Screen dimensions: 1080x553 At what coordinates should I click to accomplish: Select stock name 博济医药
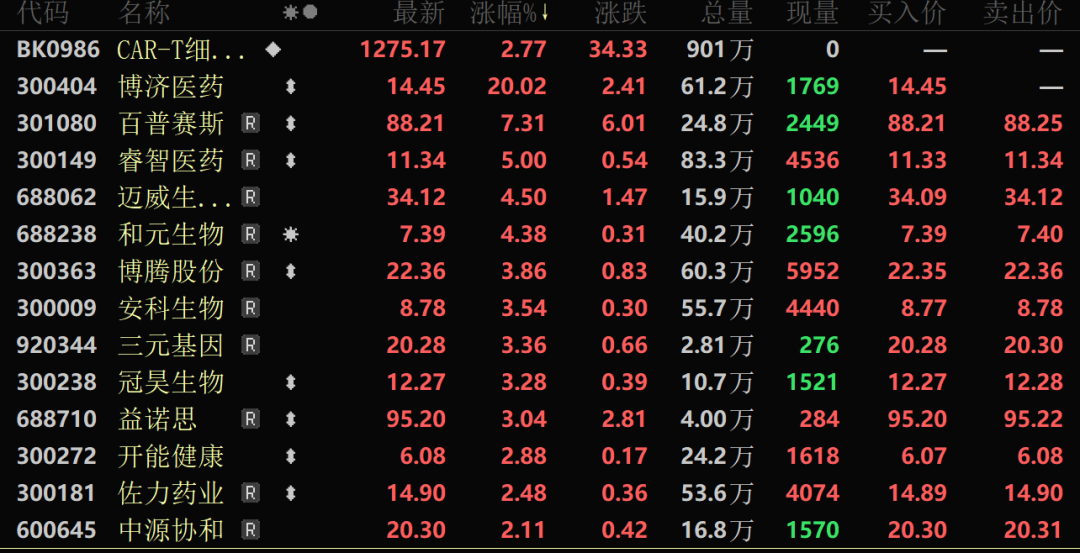tap(171, 87)
